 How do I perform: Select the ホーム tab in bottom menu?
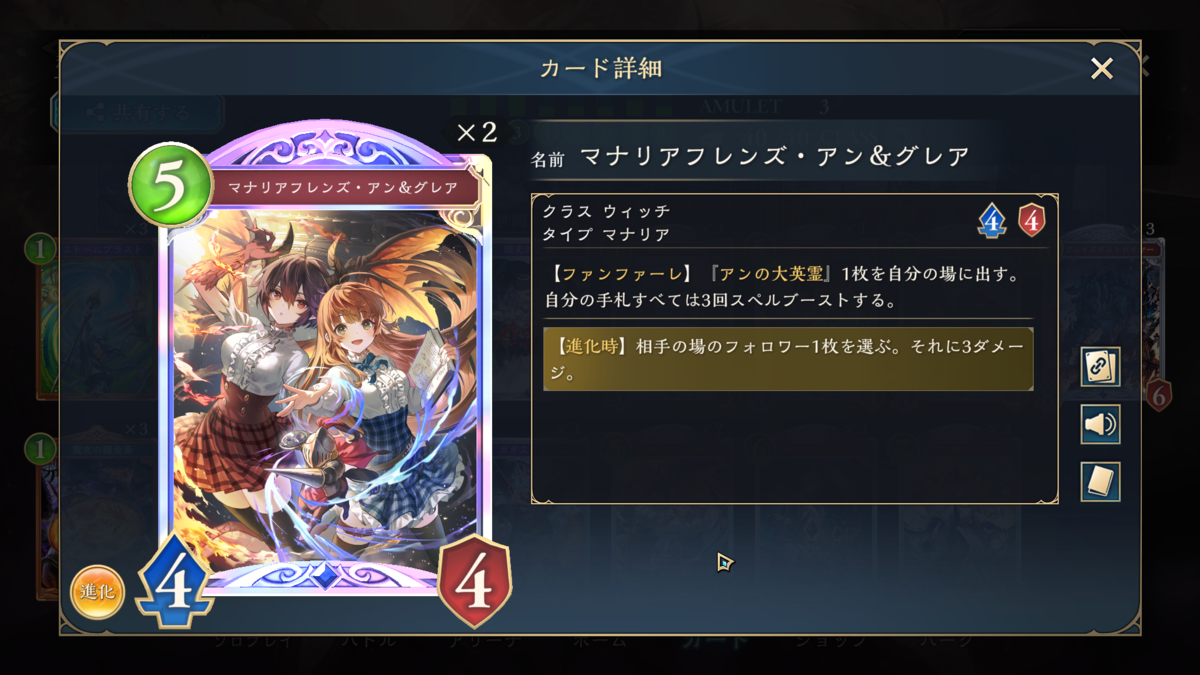coord(600,641)
